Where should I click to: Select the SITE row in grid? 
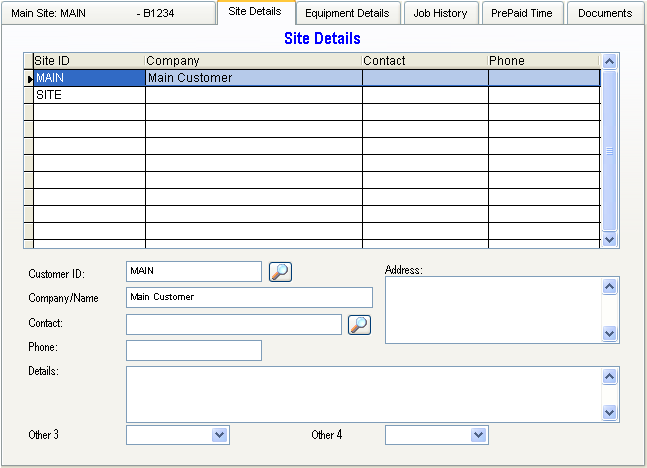click(88, 95)
